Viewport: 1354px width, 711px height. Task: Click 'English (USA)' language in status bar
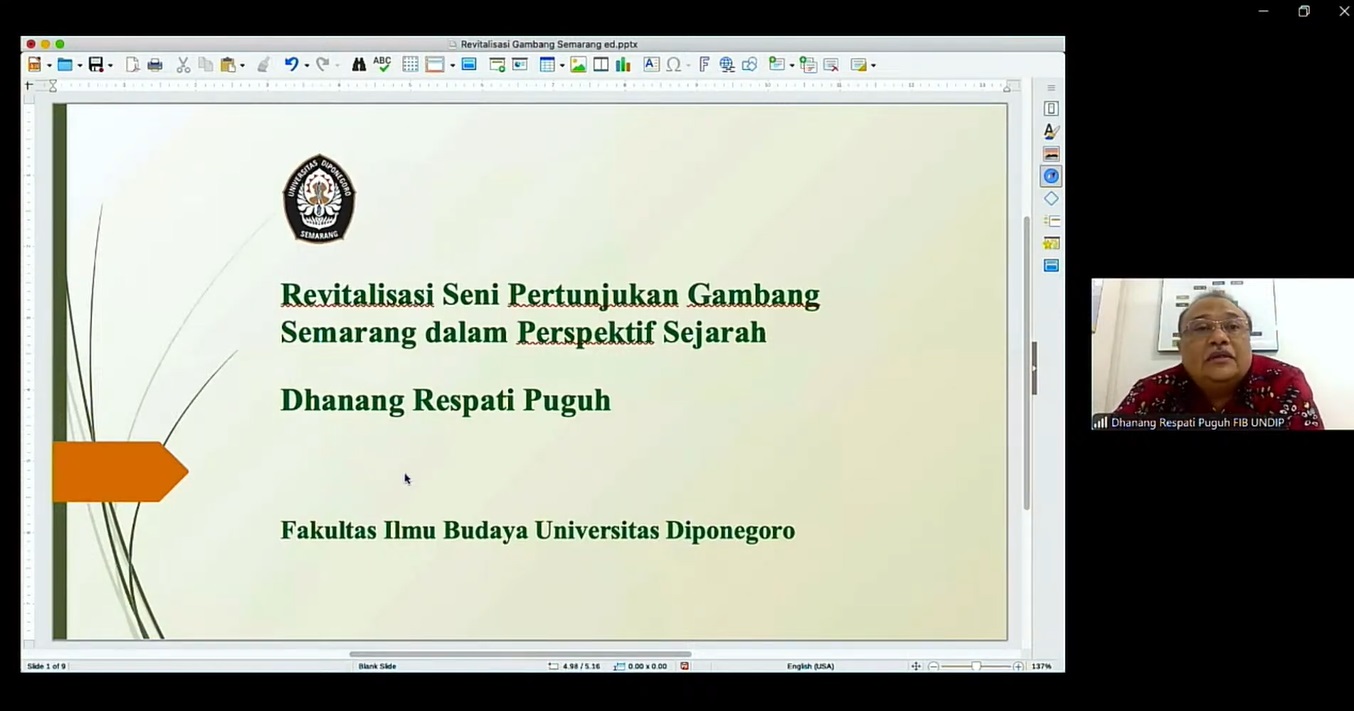(810, 666)
